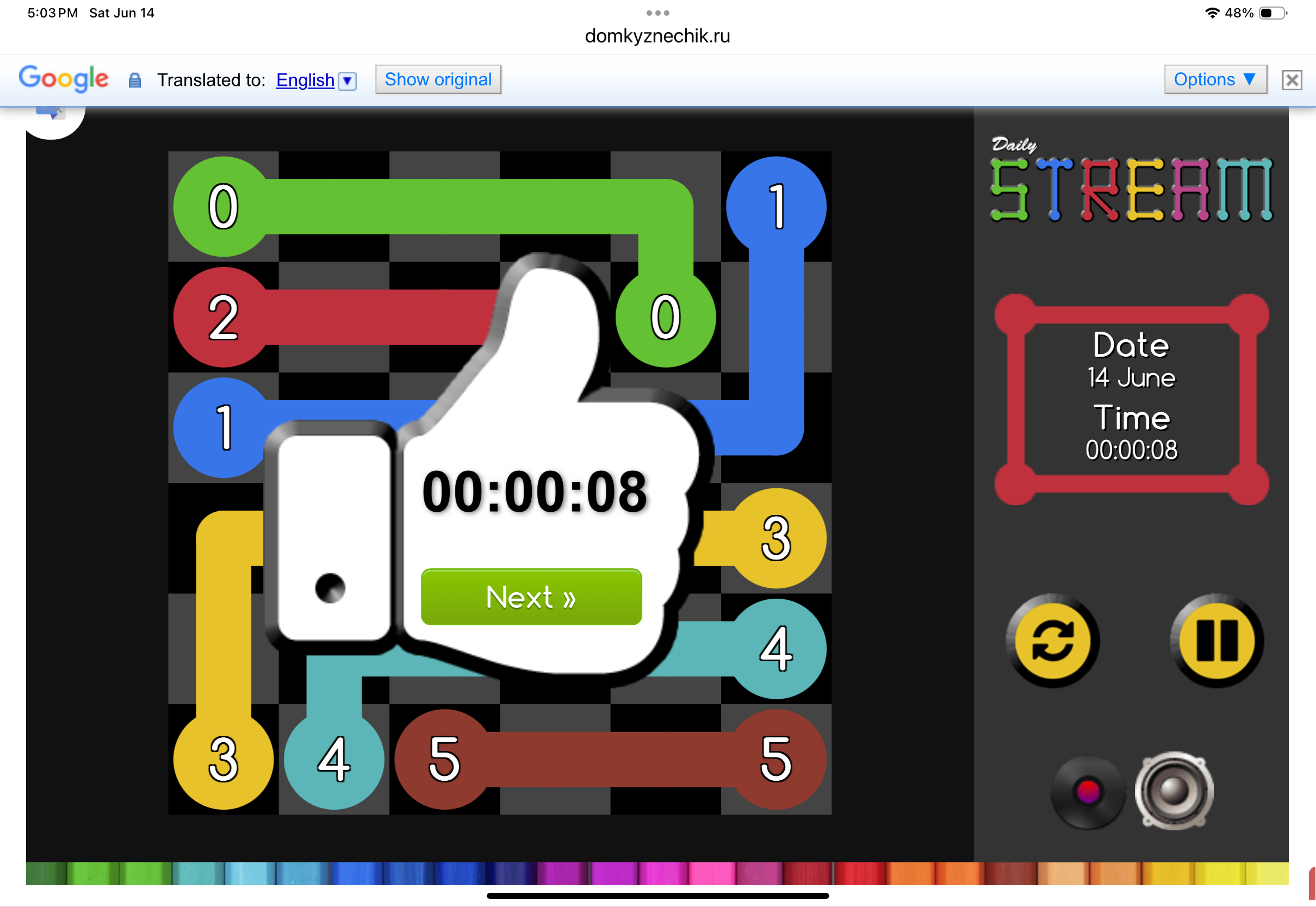Select the green 0 node in top-left

coord(224,206)
